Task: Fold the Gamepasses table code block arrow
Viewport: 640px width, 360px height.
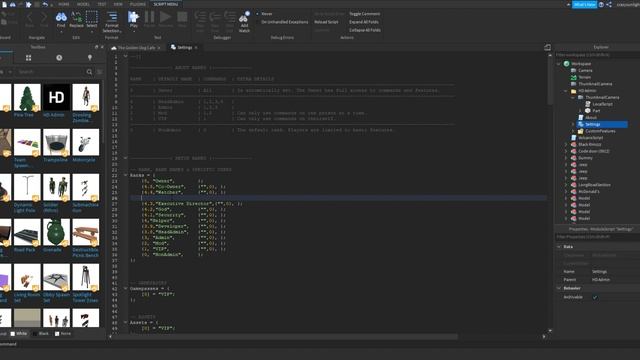Action: 125,288
